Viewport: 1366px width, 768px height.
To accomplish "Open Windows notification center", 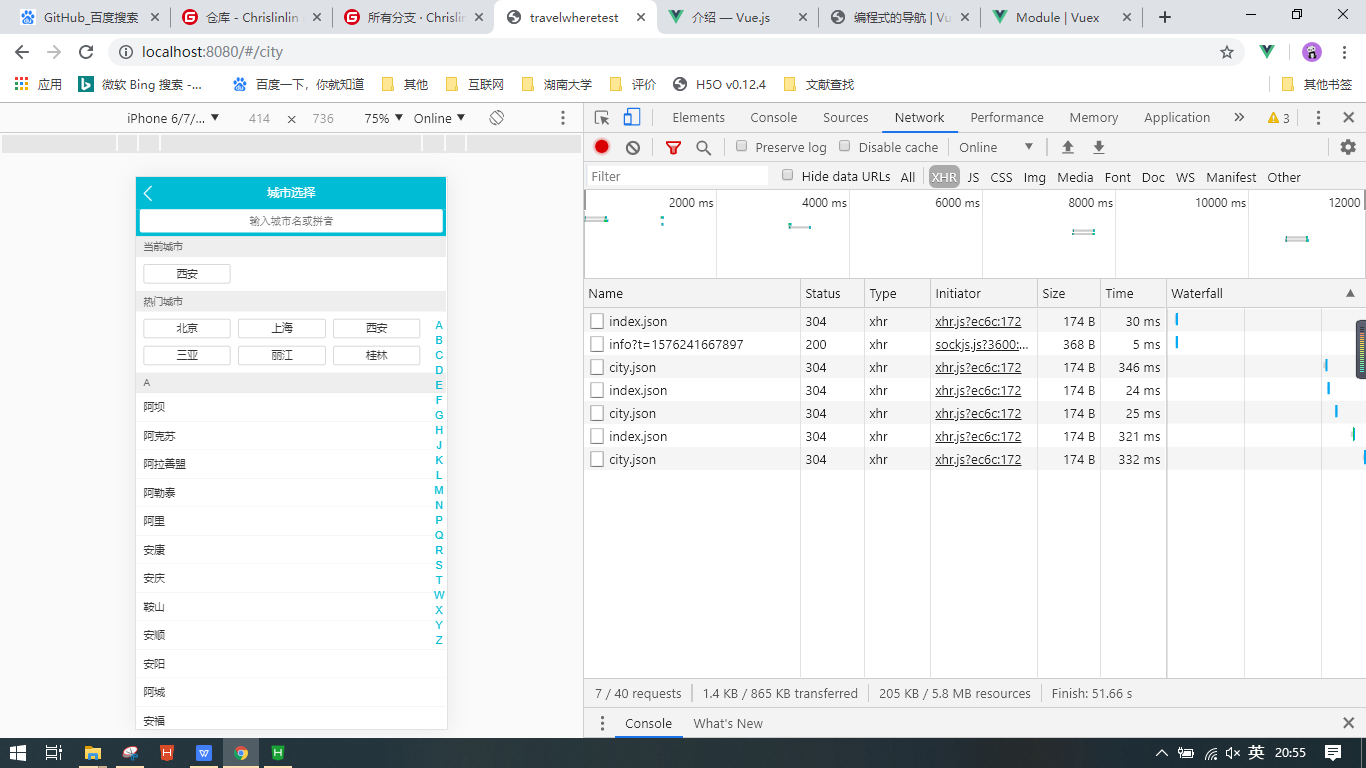I will pos(1333,753).
